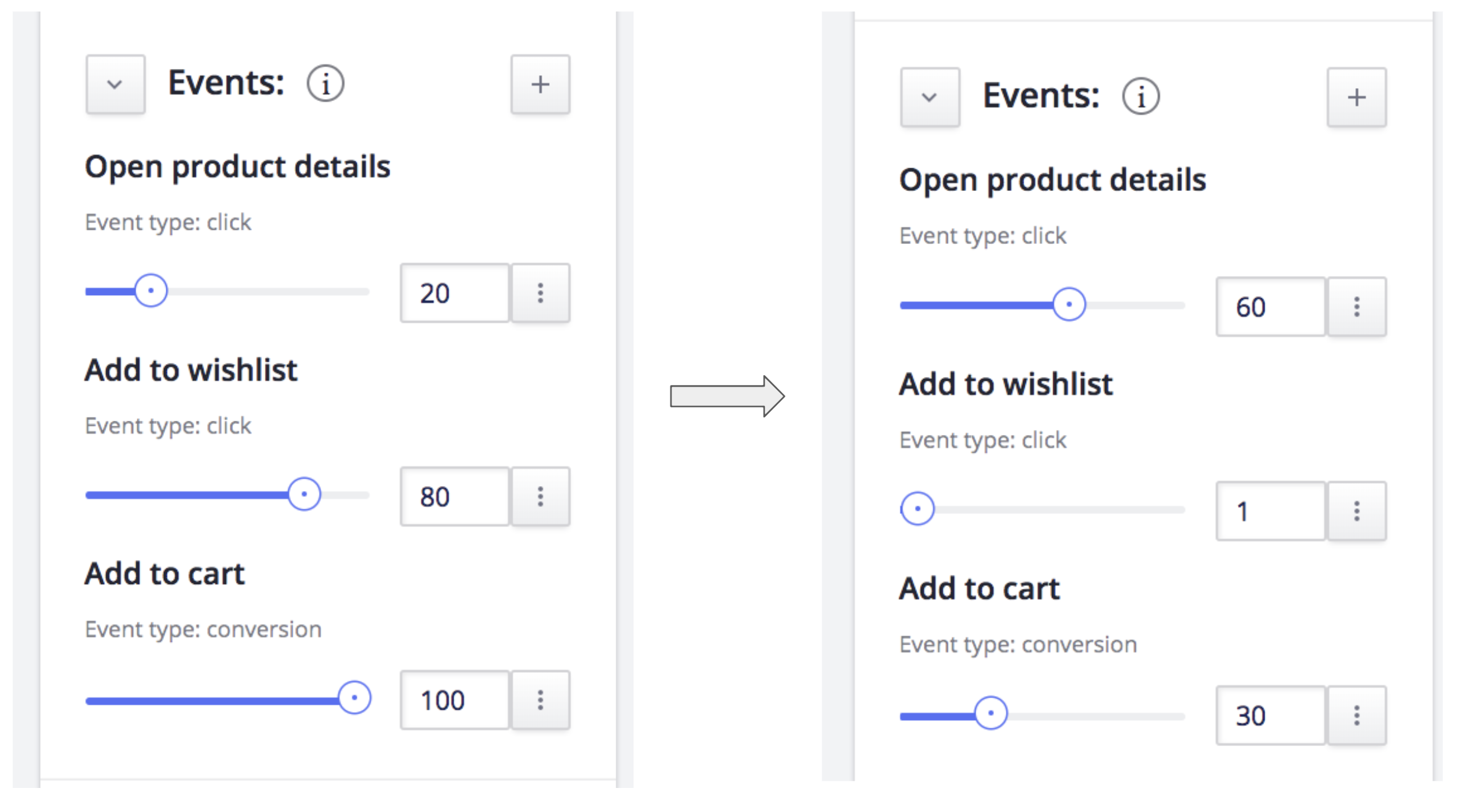Select 'Add to cart' heading in right panel
The width and height of the screenshot is (1463, 812).
pyautogui.click(x=979, y=588)
